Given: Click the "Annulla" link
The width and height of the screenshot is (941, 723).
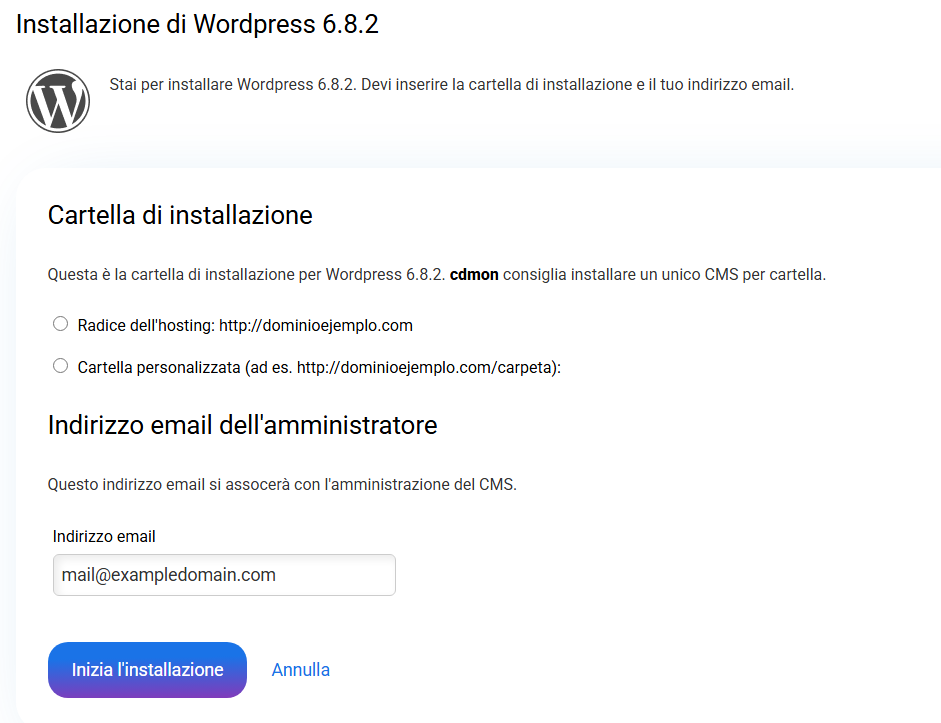Looking at the screenshot, I should (x=301, y=670).
